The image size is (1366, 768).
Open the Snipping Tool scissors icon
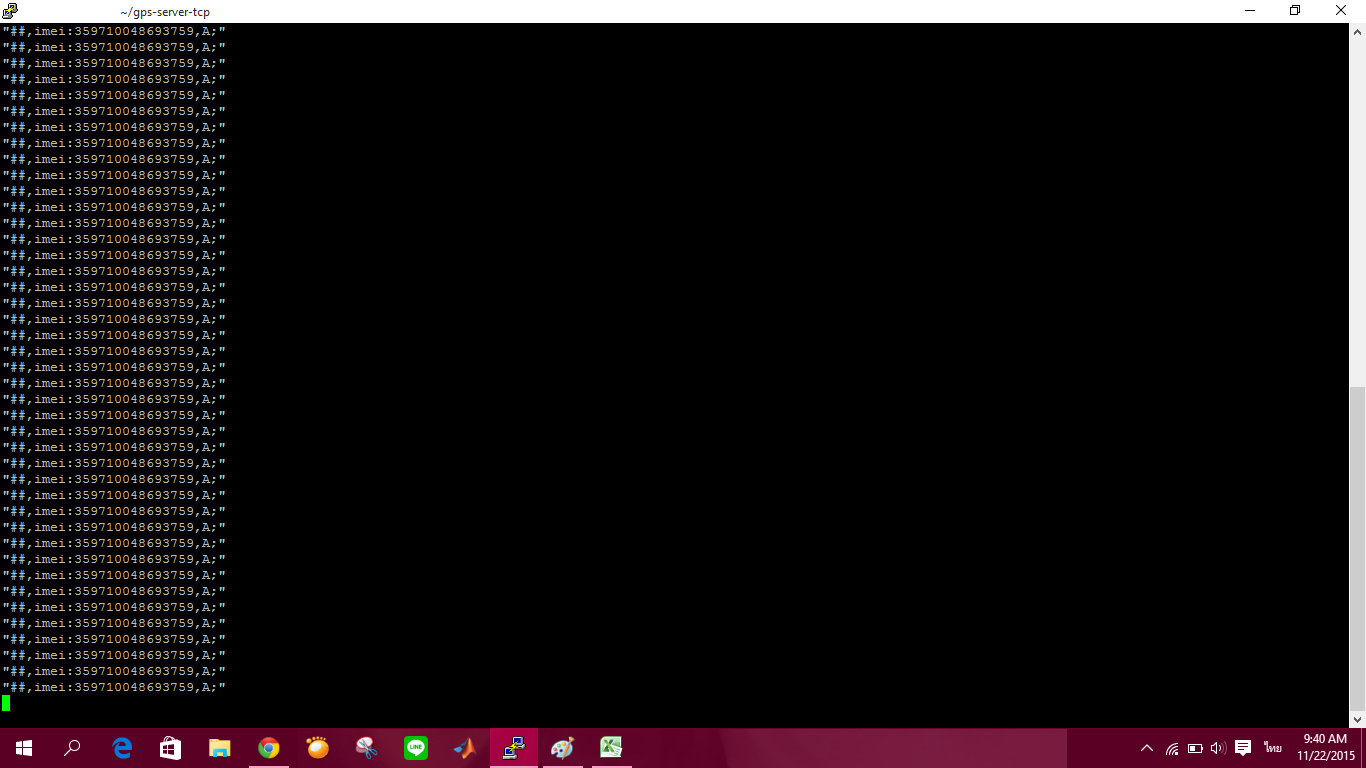click(x=367, y=748)
